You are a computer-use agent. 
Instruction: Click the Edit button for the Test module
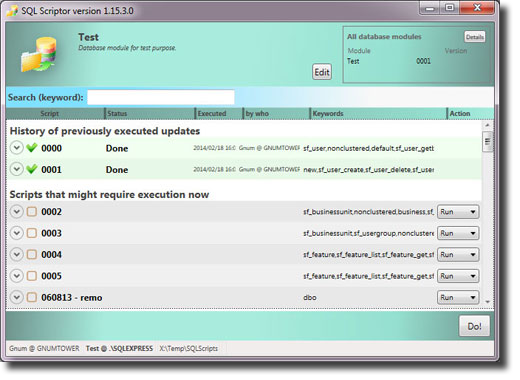(322, 72)
